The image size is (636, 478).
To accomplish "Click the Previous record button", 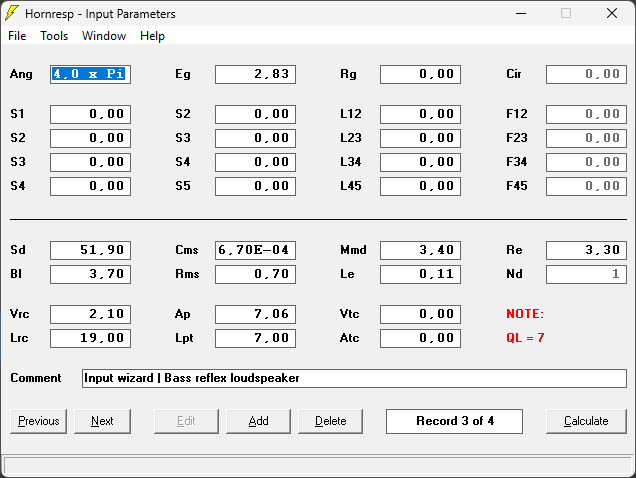I will pyautogui.click(x=39, y=421).
